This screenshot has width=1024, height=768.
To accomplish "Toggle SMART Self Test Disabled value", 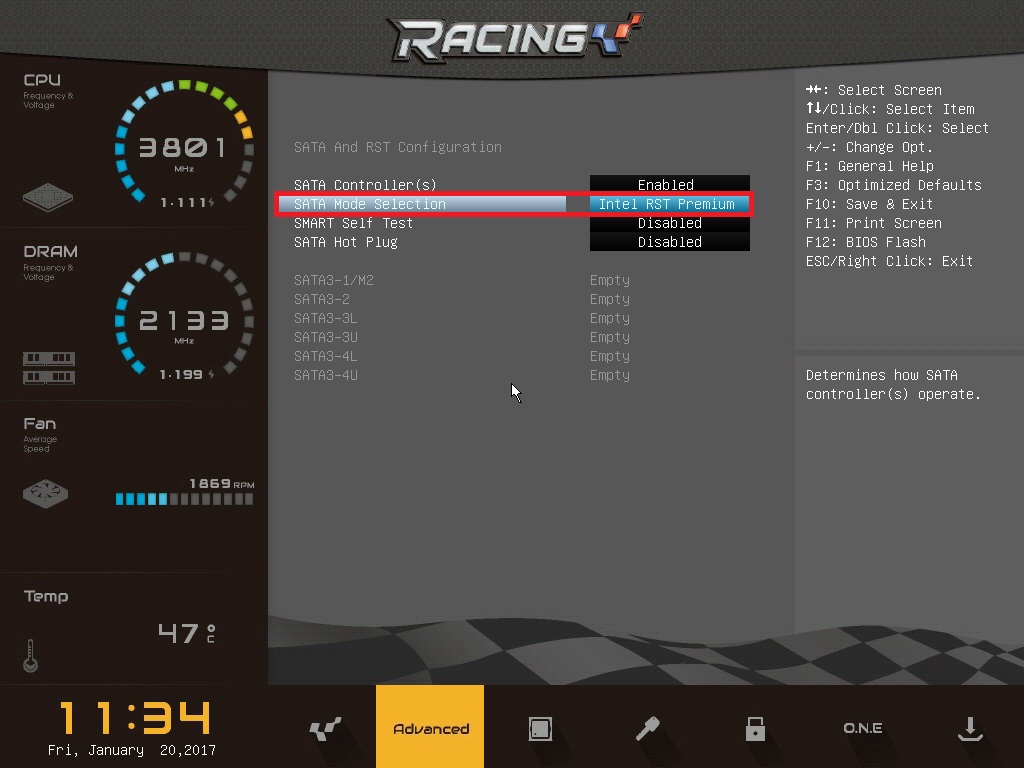I will (669, 223).
